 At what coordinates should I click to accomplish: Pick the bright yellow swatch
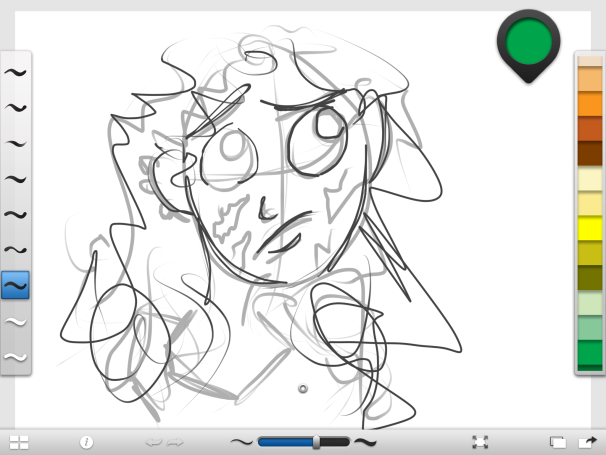click(590, 228)
